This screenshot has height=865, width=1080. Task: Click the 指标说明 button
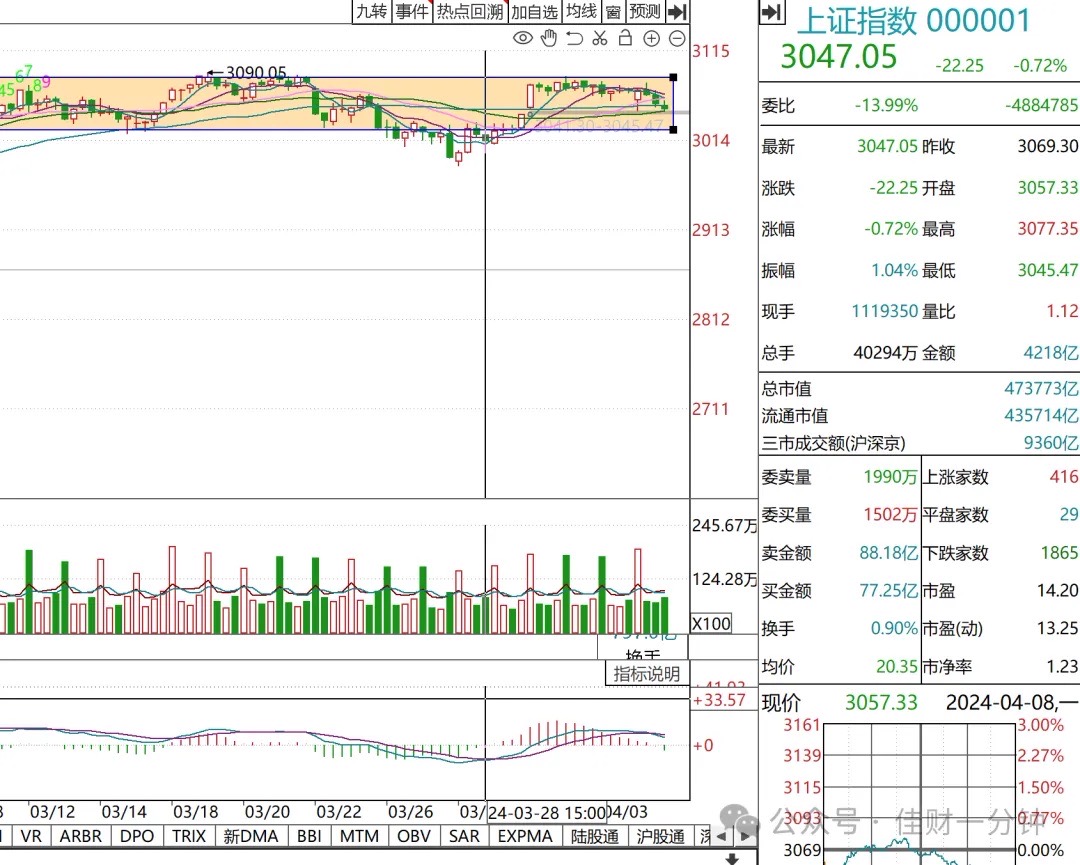647,674
